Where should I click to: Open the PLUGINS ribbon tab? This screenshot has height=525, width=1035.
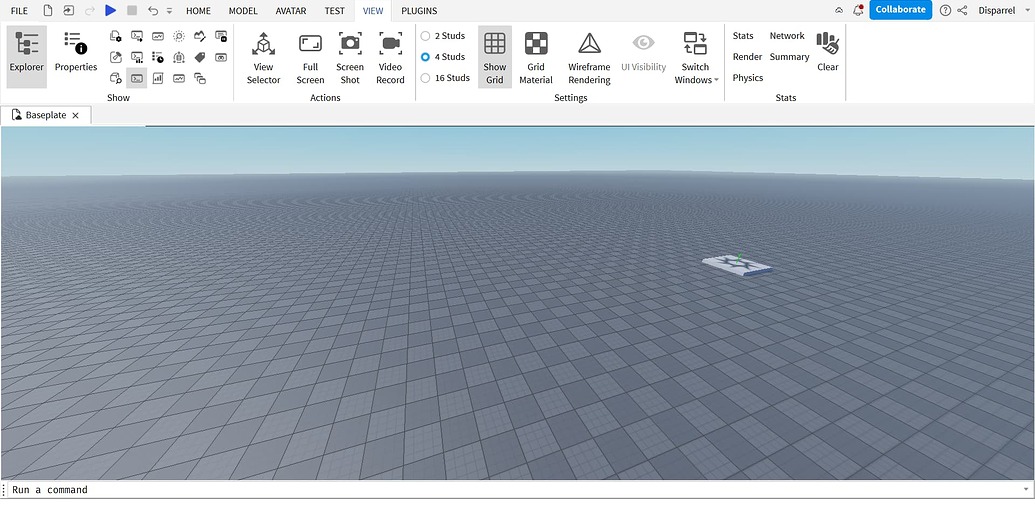pyautogui.click(x=419, y=11)
